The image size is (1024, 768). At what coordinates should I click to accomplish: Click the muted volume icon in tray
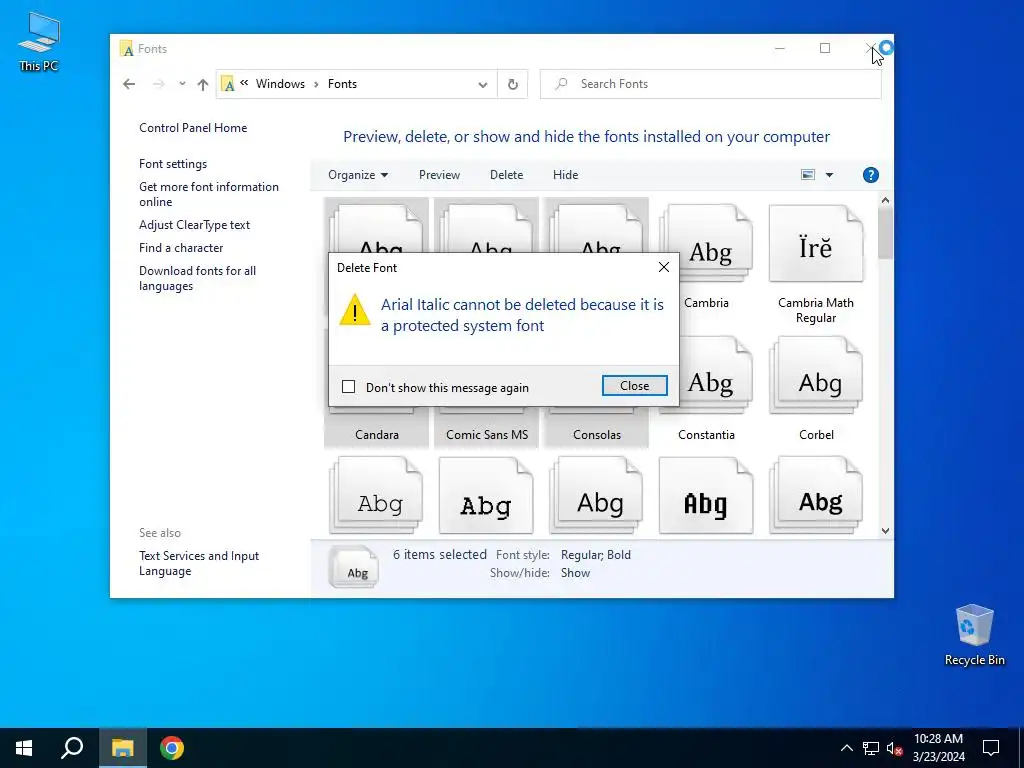click(895, 748)
